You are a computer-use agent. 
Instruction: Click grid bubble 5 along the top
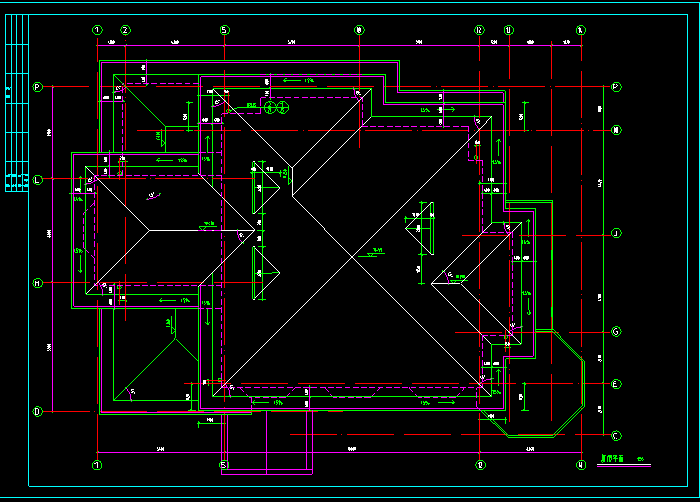(x=225, y=30)
